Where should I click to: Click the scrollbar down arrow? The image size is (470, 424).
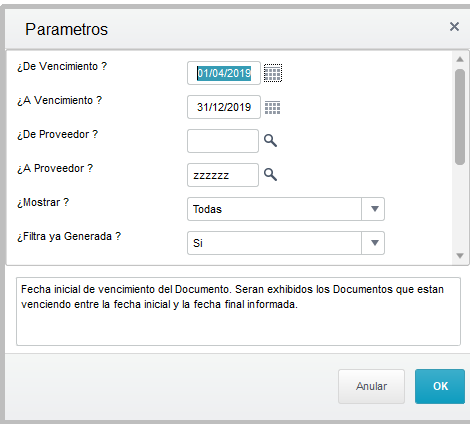pos(460,256)
